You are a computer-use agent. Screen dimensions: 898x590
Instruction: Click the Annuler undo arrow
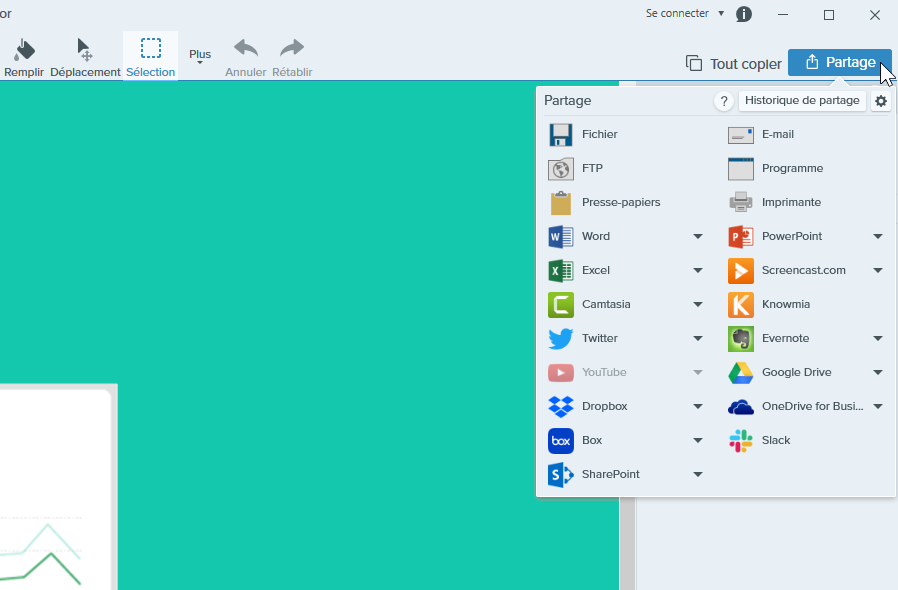pos(246,58)
